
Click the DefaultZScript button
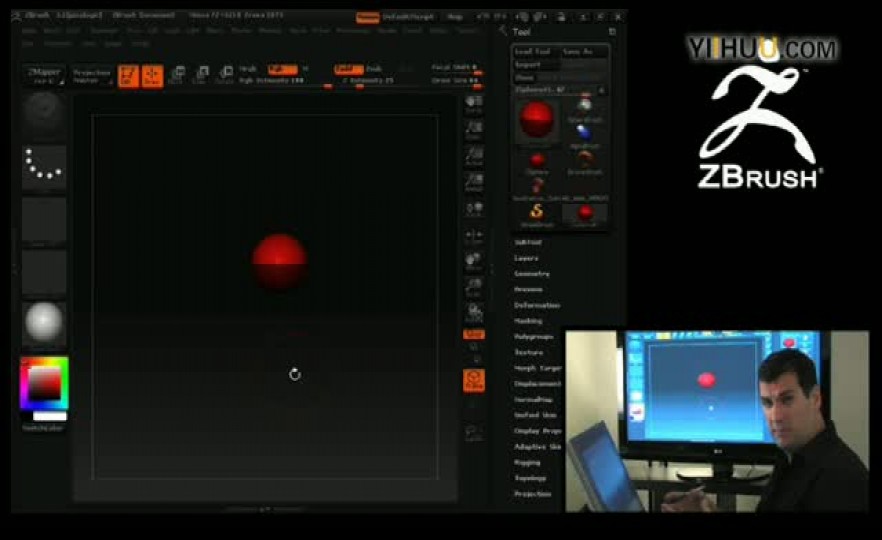[x=408, y=17]
